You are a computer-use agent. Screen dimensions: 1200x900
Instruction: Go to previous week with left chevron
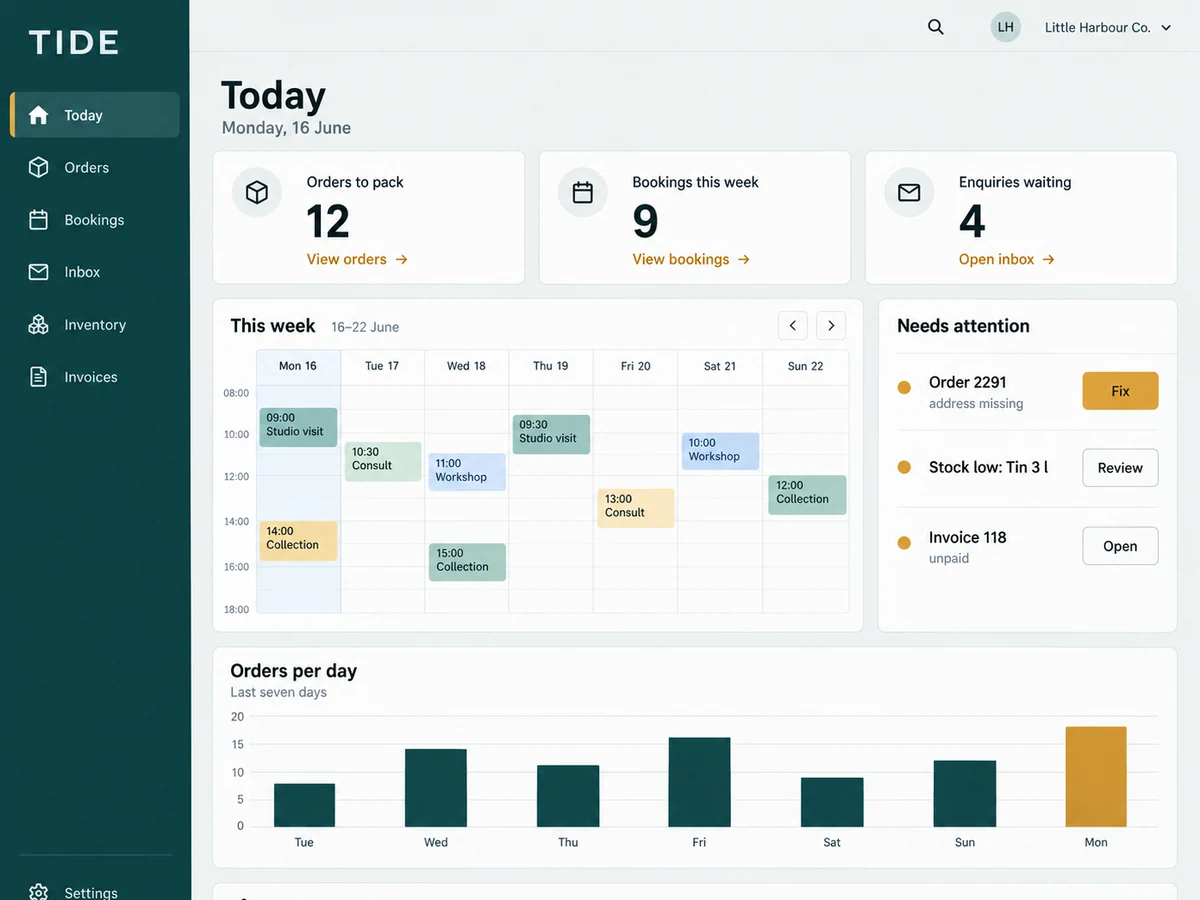click(x=793, y=325)
